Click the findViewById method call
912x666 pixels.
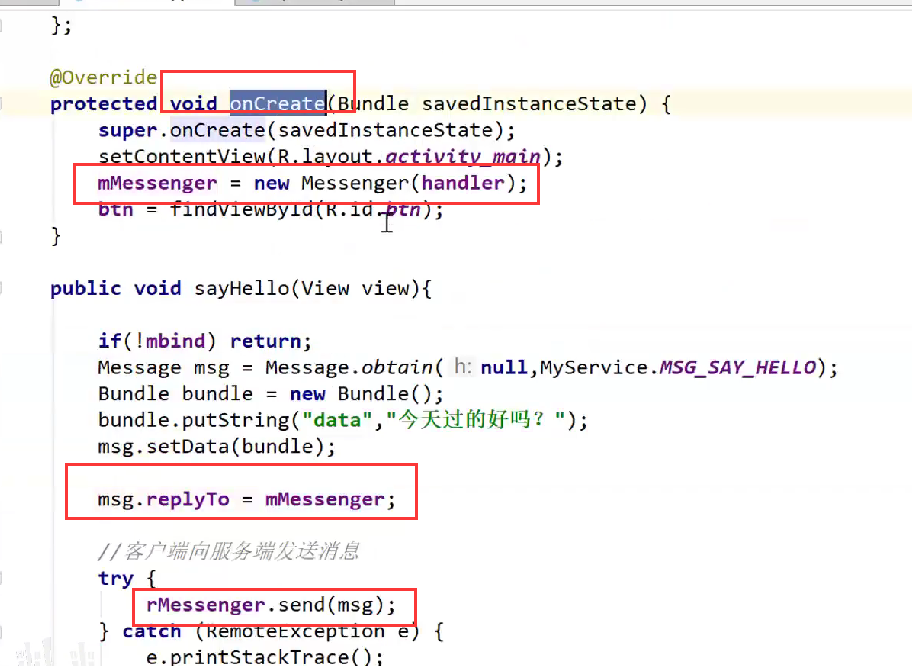pos(242,209)
